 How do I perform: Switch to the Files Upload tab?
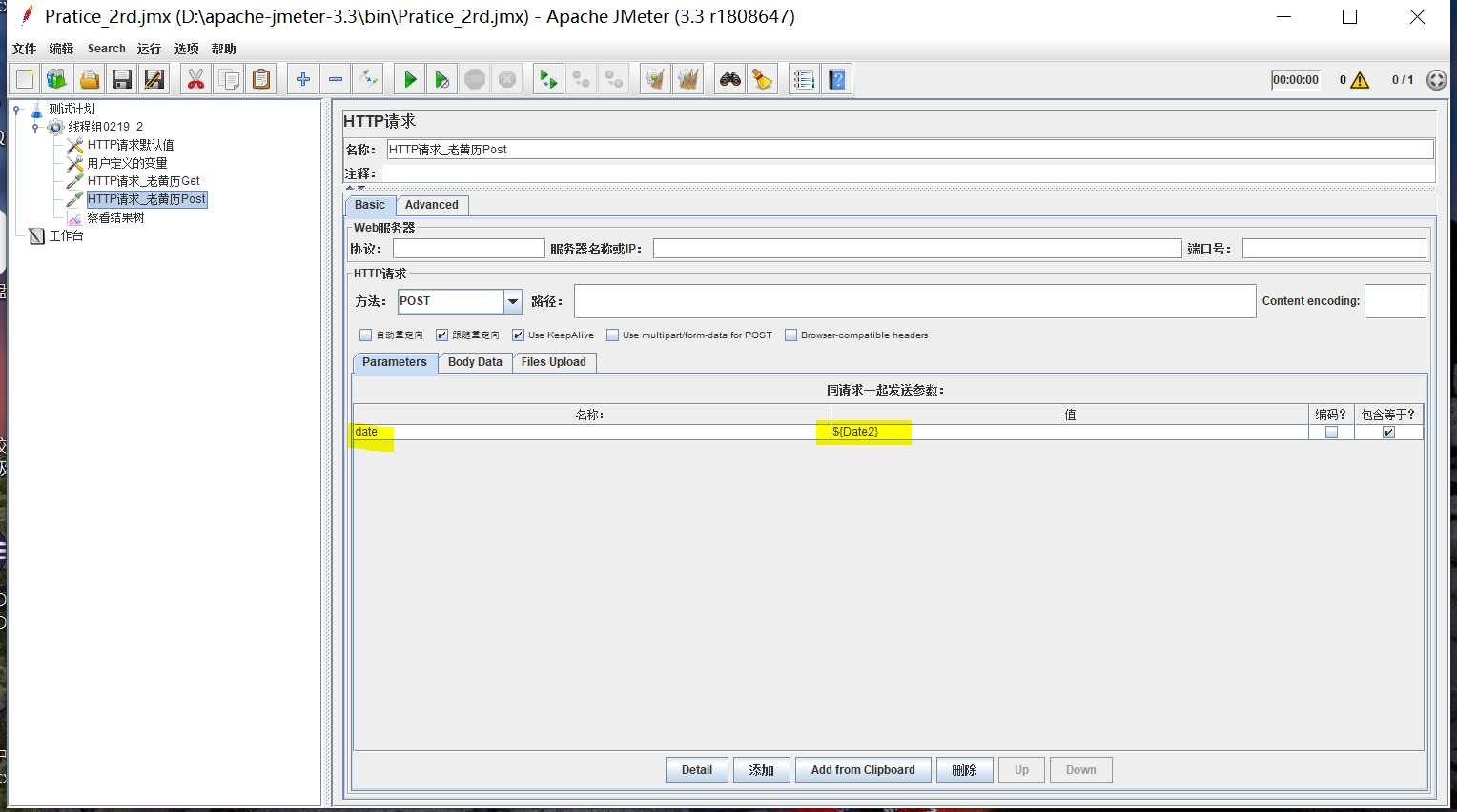554,362
